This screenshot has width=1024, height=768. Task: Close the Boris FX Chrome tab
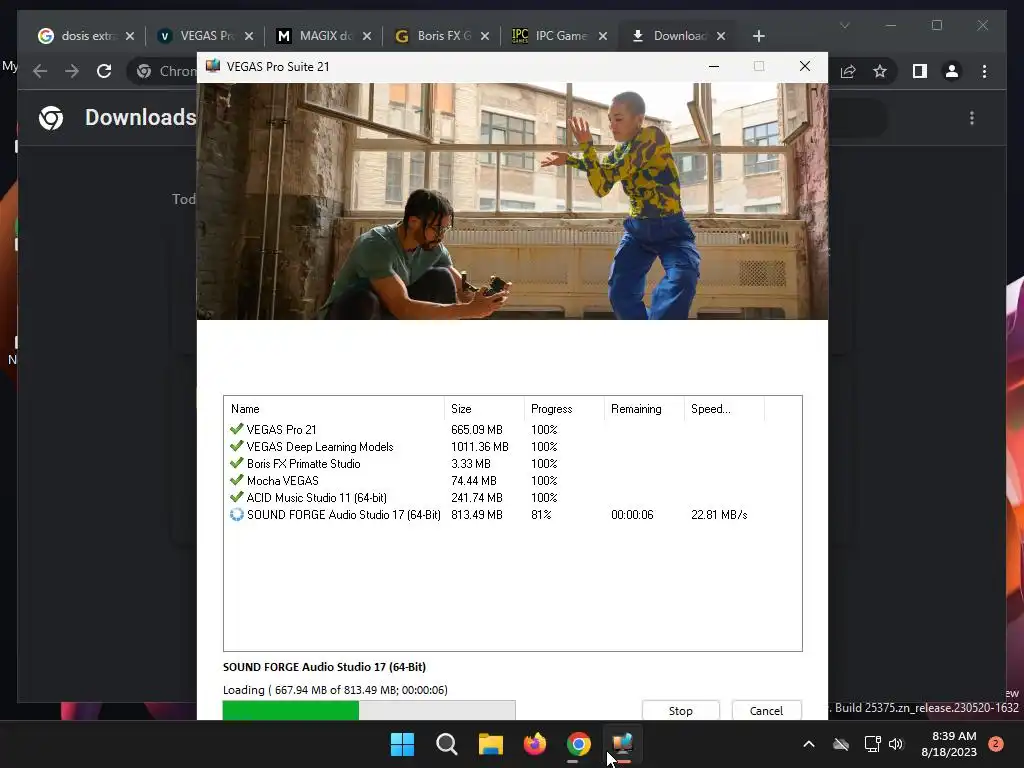[485, 37]
